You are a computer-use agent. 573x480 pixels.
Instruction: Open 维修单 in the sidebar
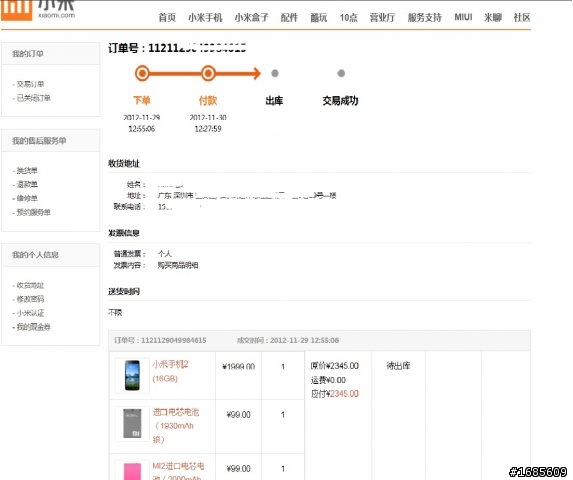[27, 198]
